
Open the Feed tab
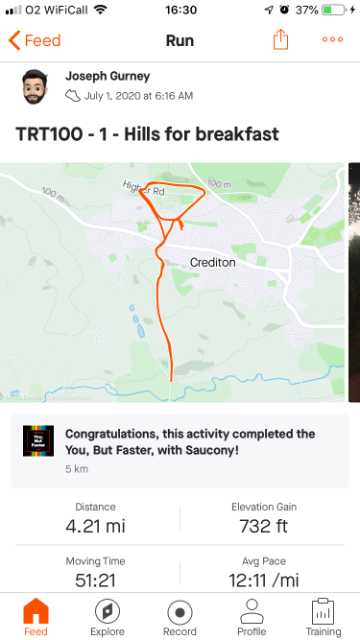coord(36,617)
